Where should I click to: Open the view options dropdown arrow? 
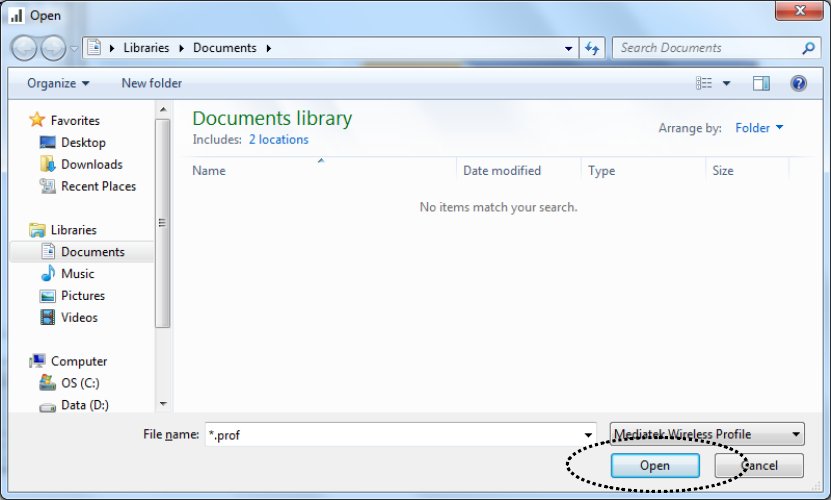(x=726, y=83)
